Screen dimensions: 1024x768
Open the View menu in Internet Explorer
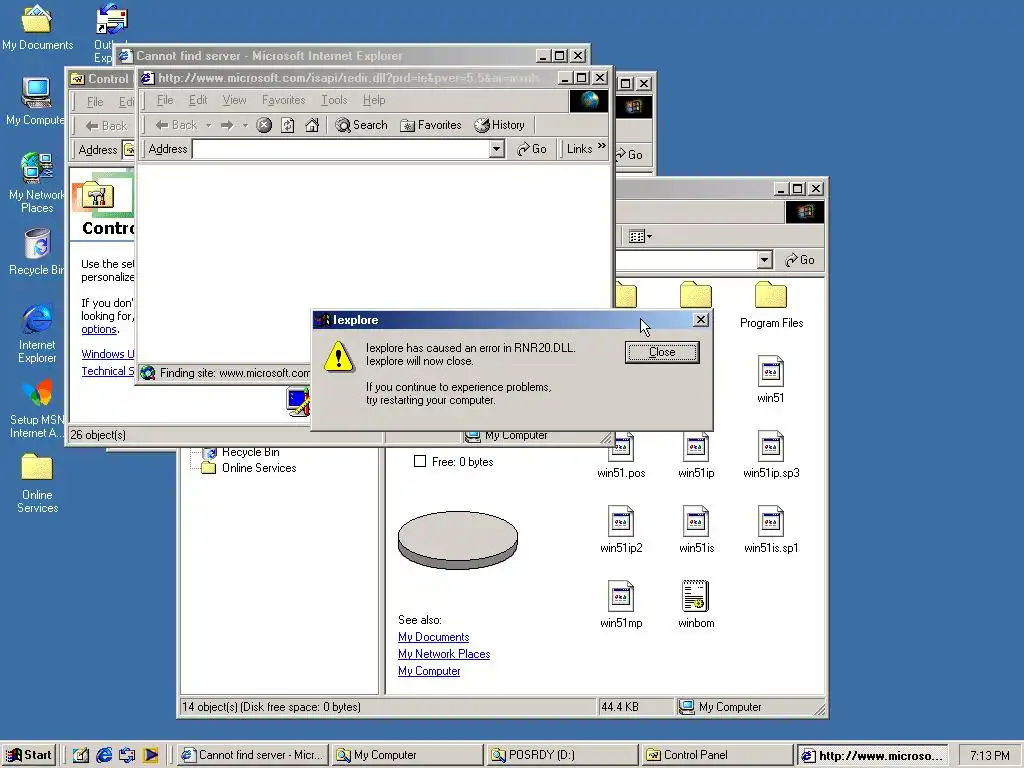(234, 100)
